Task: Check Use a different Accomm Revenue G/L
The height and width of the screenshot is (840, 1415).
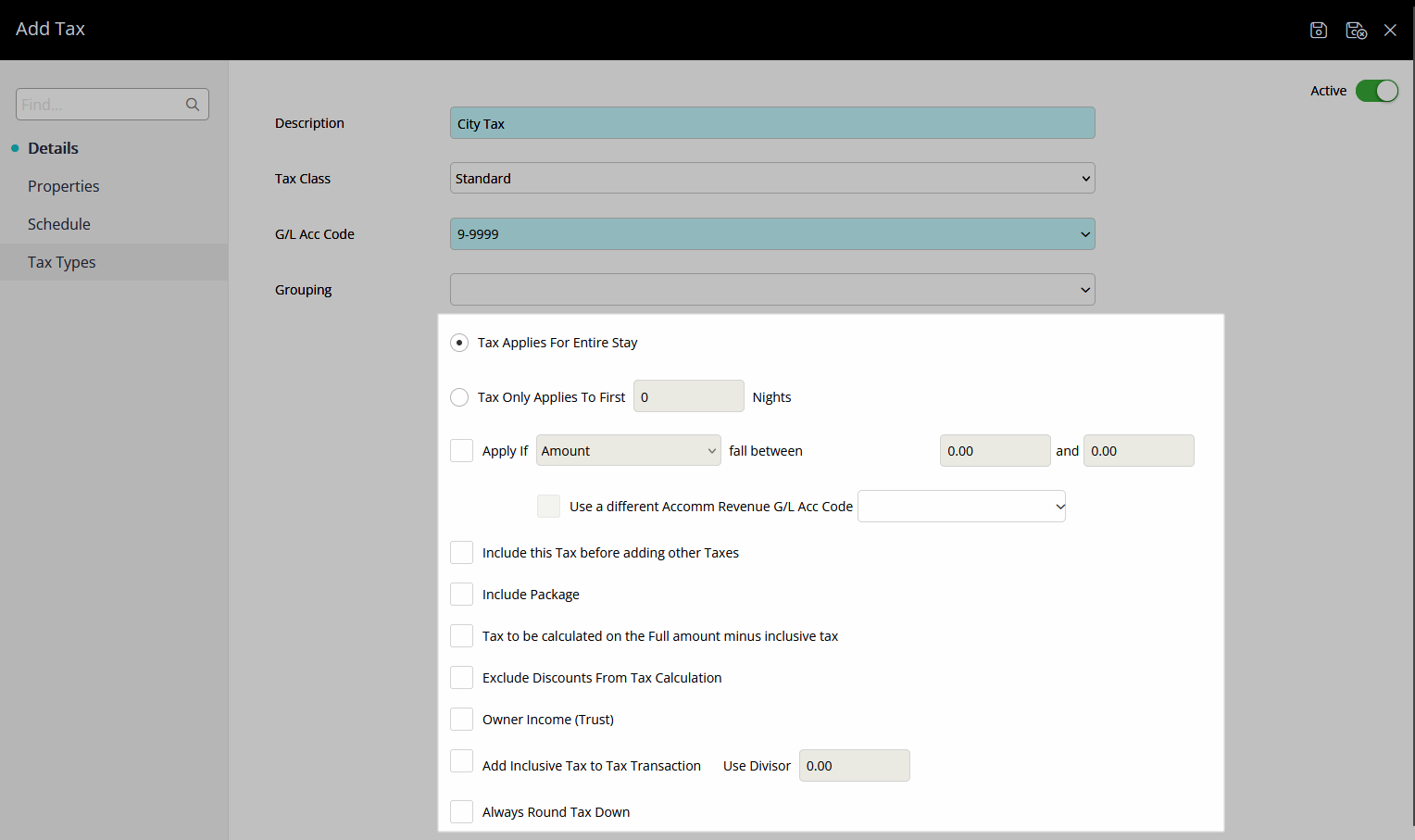Action: 548,506
